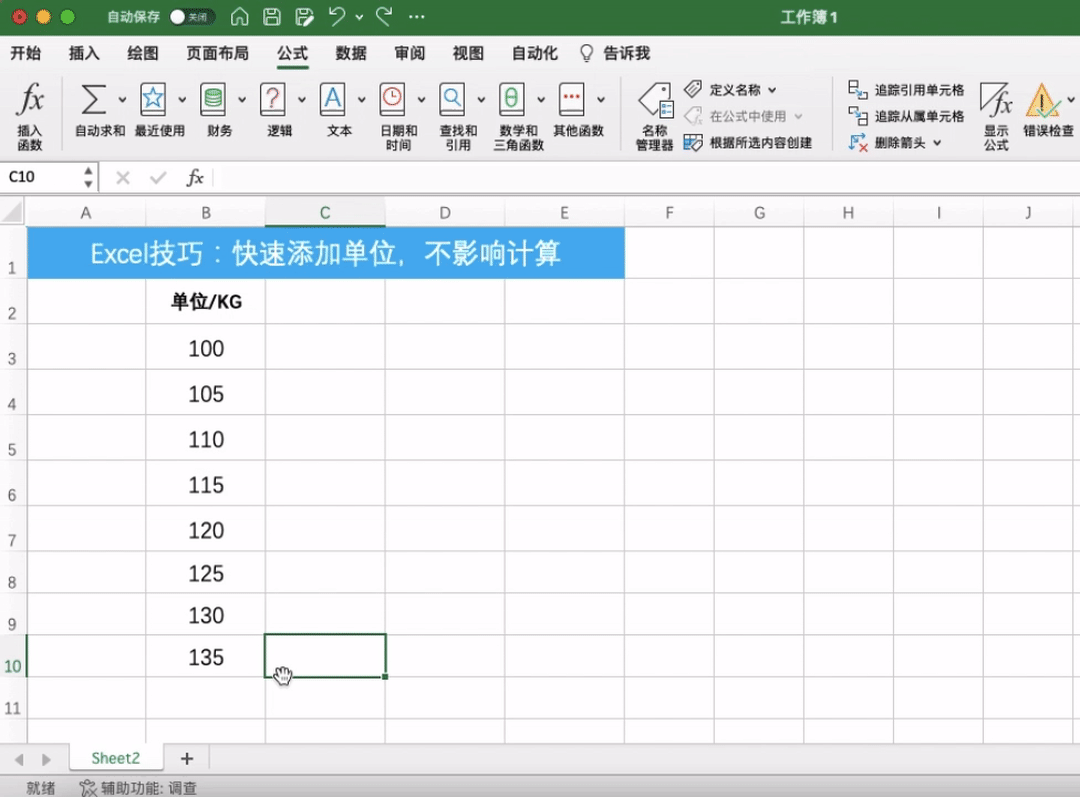The width and height of the screenshot is (1080, 797).
Task: Expand the Lookup and Reference dropdown arrow
Action: pos(481,100)
